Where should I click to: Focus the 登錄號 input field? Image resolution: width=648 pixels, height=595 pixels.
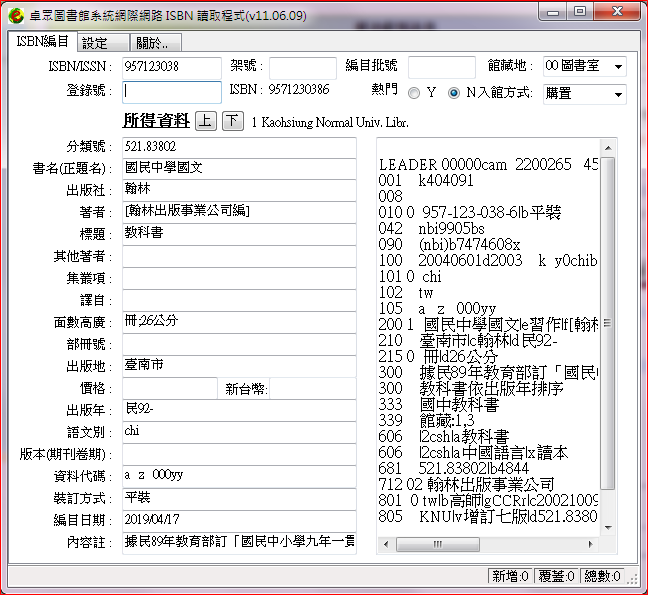(x=172, y=91)
